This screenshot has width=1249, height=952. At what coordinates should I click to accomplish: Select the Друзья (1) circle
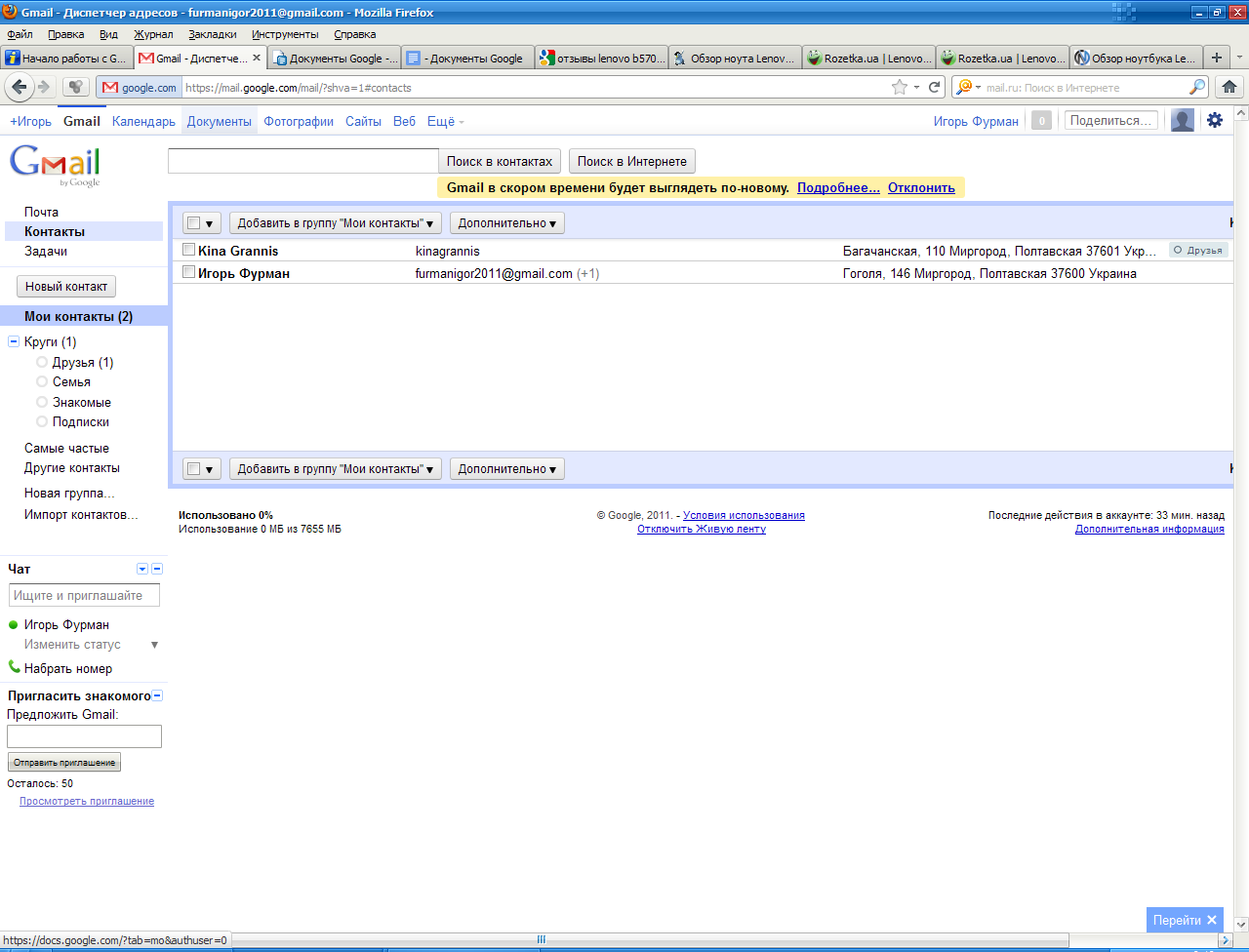click(x=82, y=362)
